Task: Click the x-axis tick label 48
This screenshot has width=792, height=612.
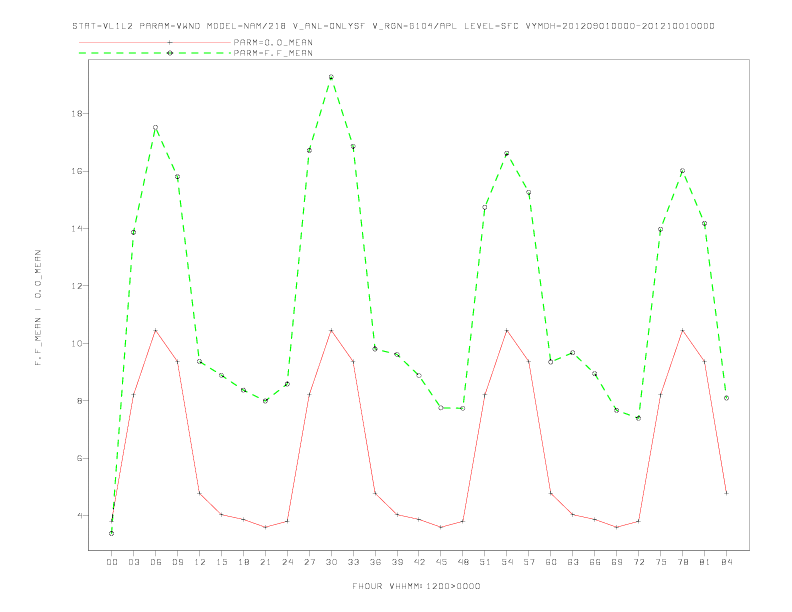Action: [463, 562]
